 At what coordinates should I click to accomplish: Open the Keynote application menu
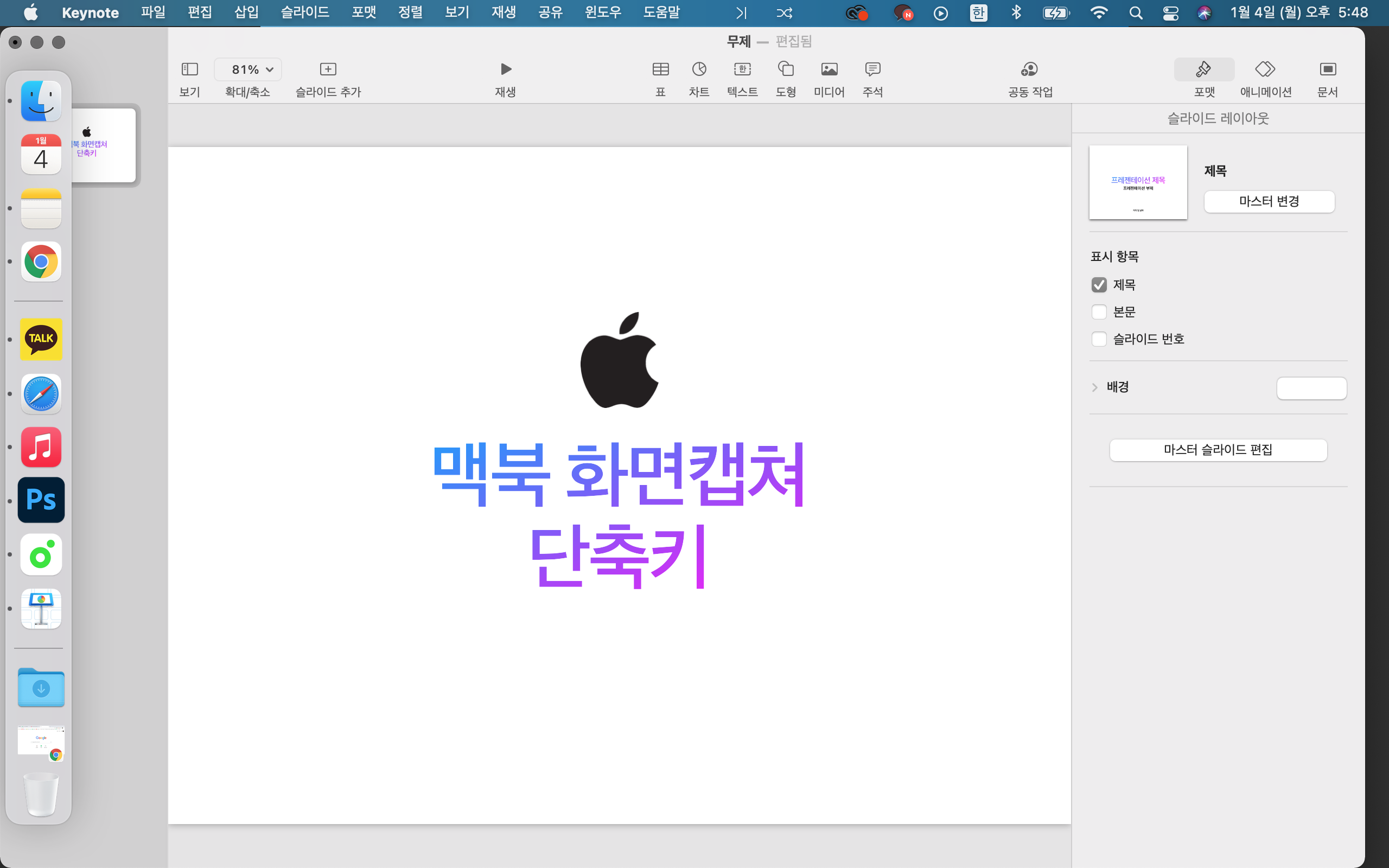pos(90,12)
